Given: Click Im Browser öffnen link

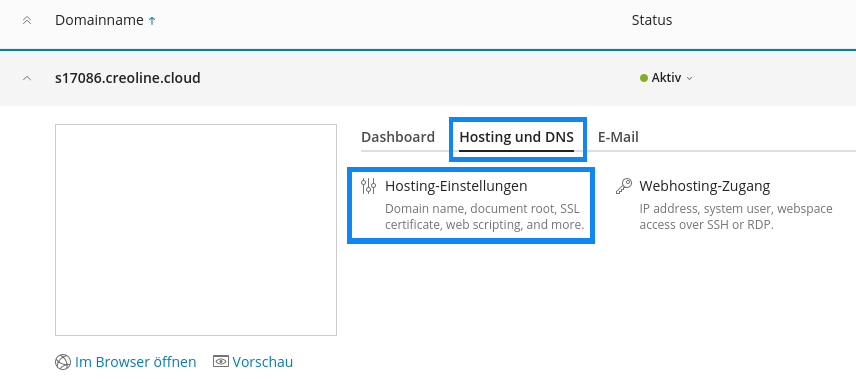Looking at the screenshot, I should (x=135, y=362).
